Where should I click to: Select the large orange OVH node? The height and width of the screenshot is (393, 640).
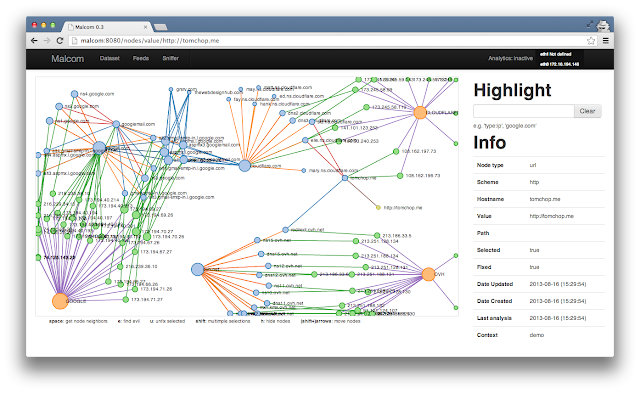point(428,274)
